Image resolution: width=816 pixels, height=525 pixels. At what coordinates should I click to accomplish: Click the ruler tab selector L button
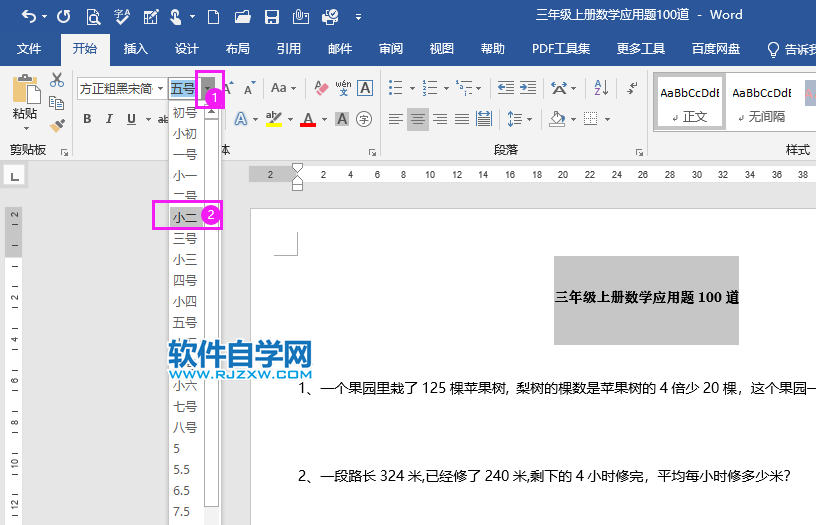(x=15, y=176)
